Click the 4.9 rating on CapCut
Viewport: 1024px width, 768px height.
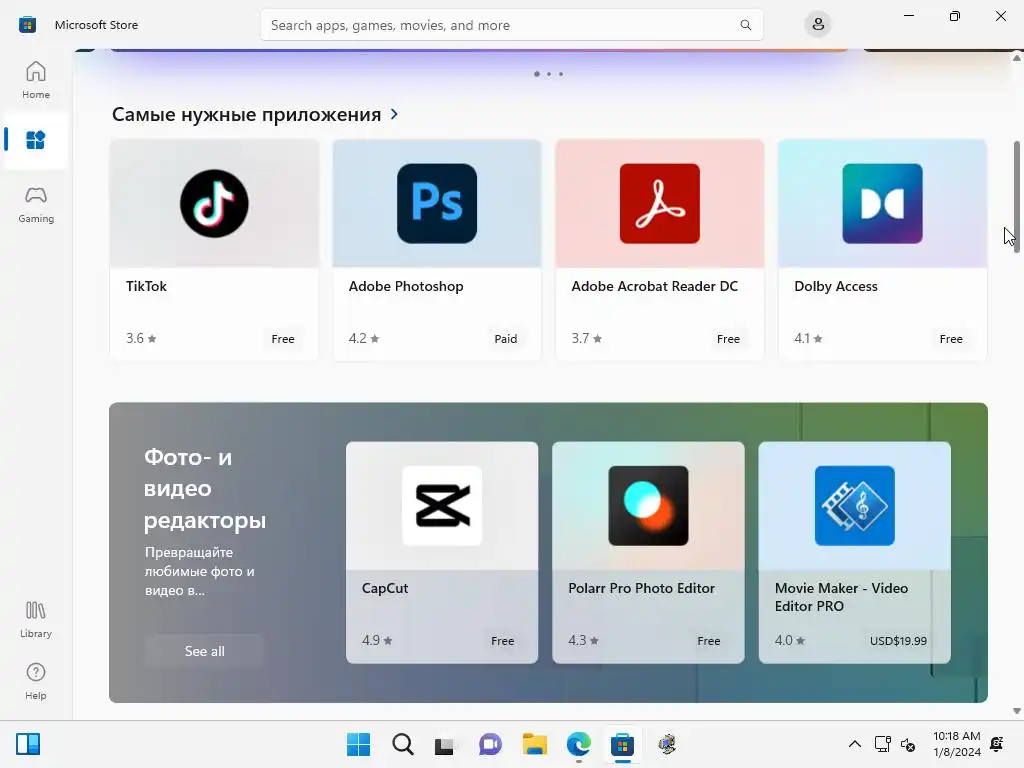tap(377, 641)
